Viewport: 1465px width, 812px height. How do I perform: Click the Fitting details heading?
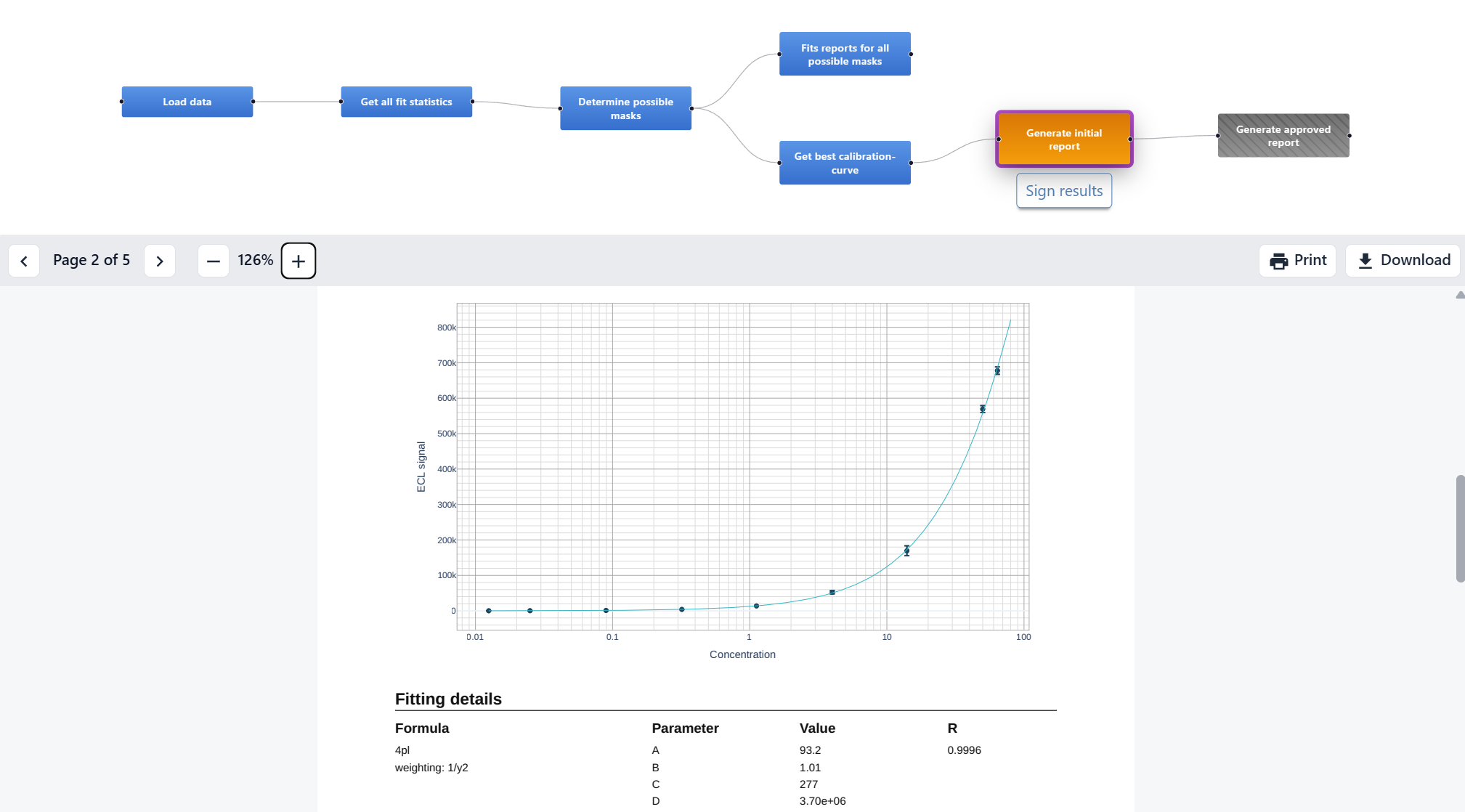click(448, 699)
